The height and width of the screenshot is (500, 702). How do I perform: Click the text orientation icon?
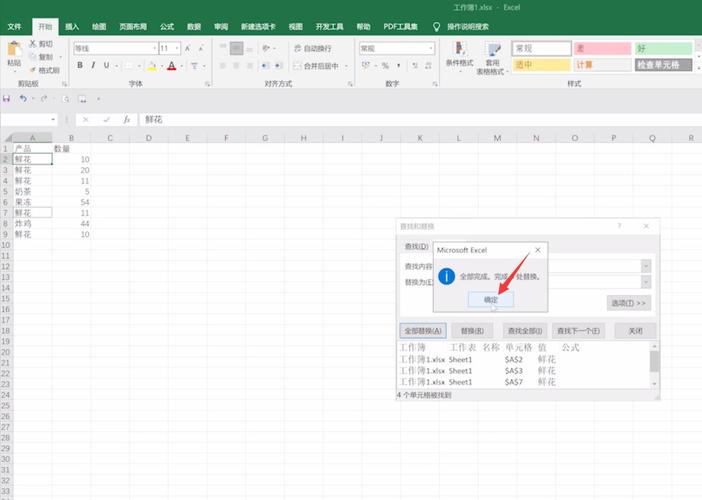[x=267, y=48]
